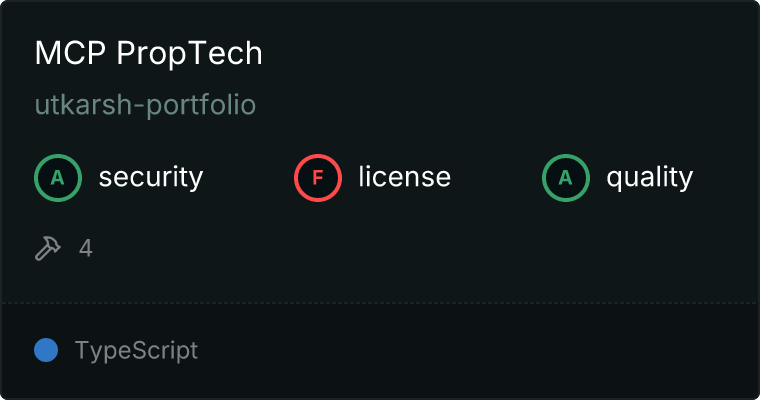Click the blue TypeScript language dot
Image resolution: width=760 pixels, height=400 pixels.
point(46,350)
